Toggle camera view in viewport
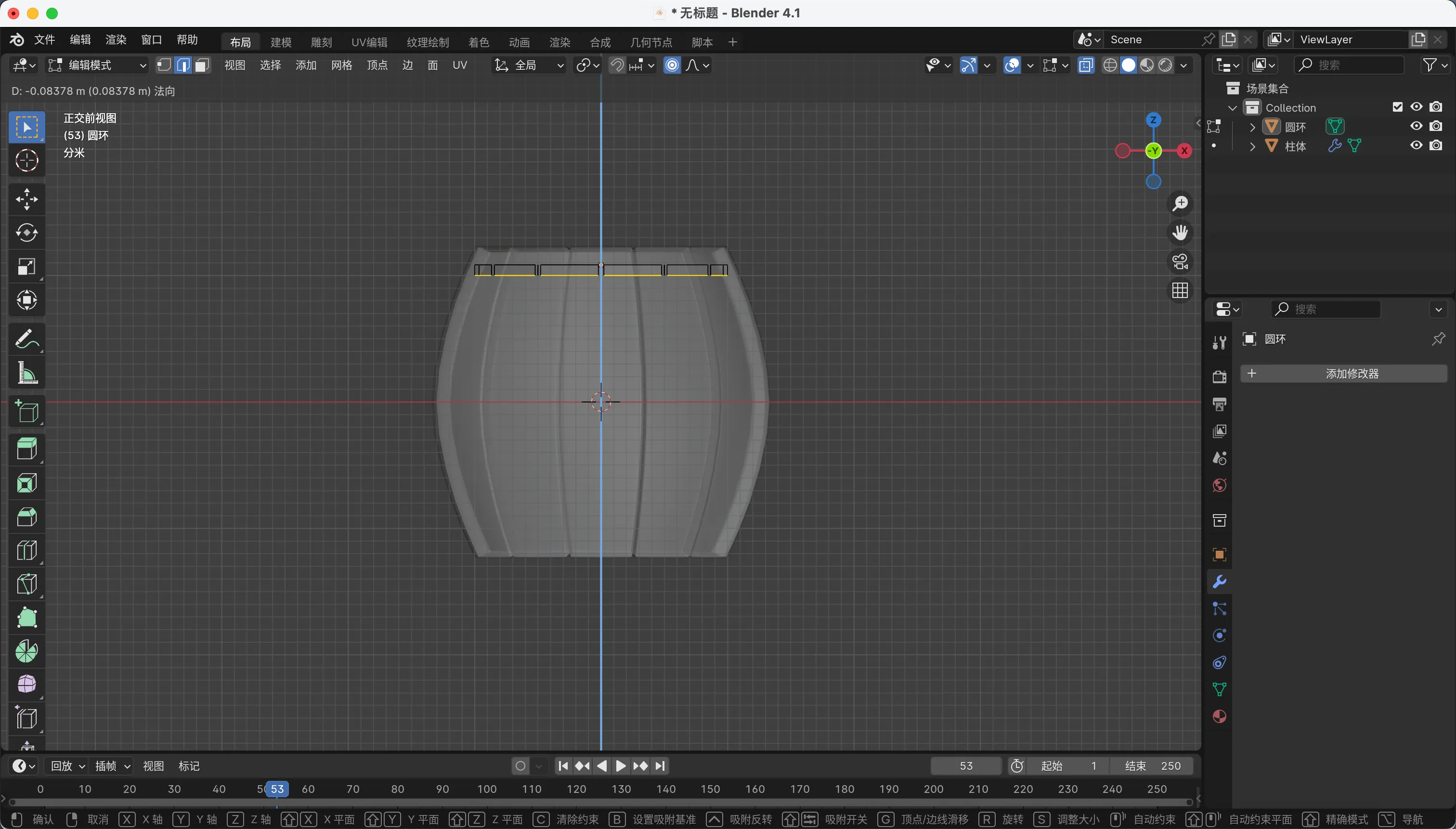The width and height of the screenshot is (1456, 829). pos(1180,262)
